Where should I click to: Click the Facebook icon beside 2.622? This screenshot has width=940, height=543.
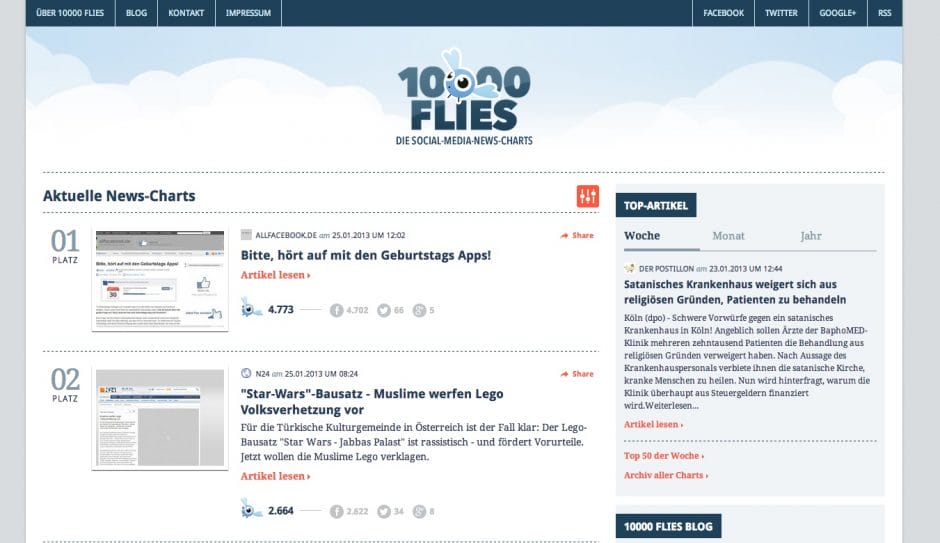click(x=336, y=511)
